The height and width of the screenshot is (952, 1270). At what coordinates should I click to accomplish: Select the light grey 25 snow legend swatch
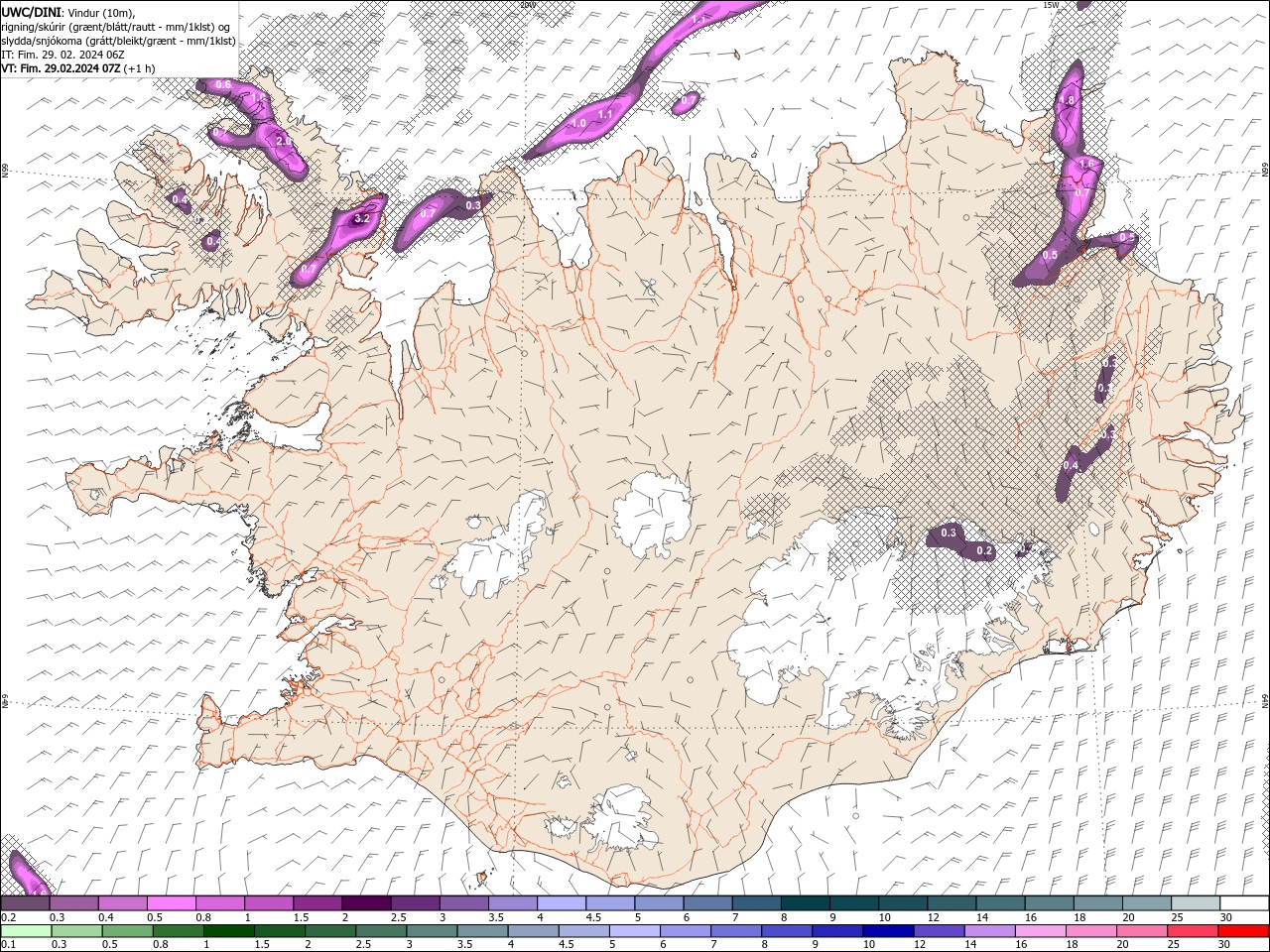pyautogui.click(x=1196, y=903)
